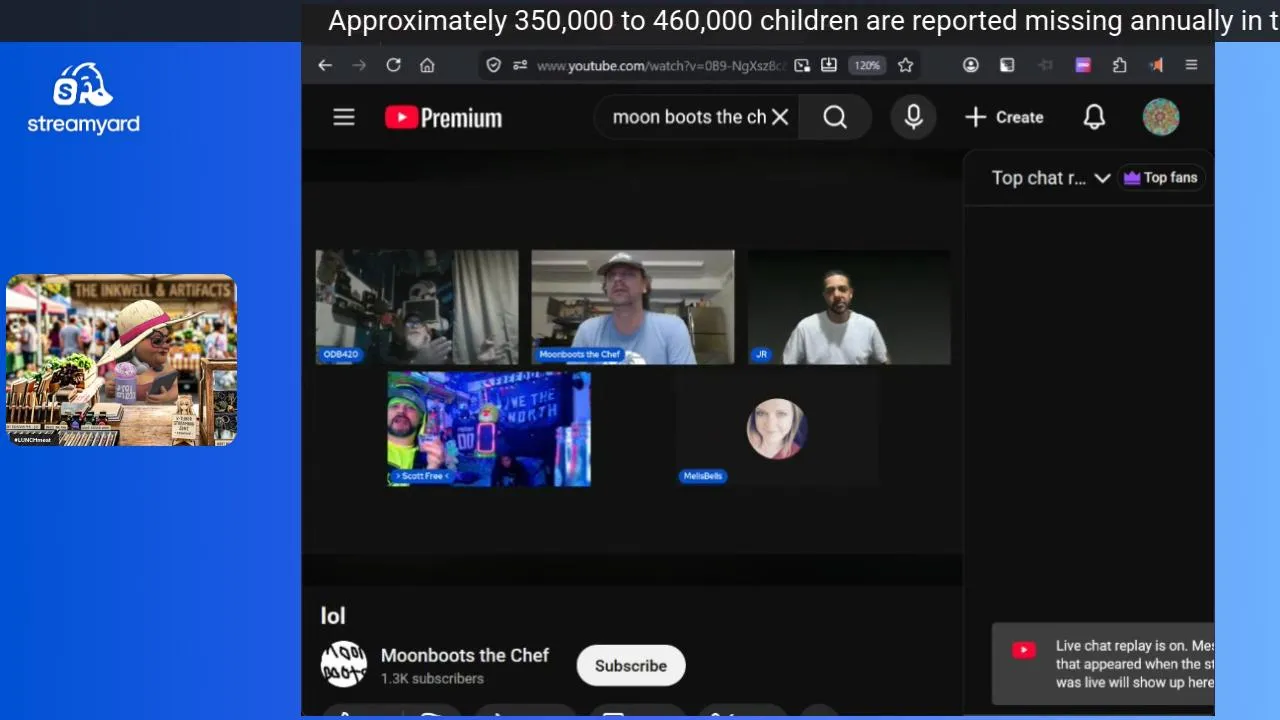Open the YouTube guide hamburger menu

[344, 118]
